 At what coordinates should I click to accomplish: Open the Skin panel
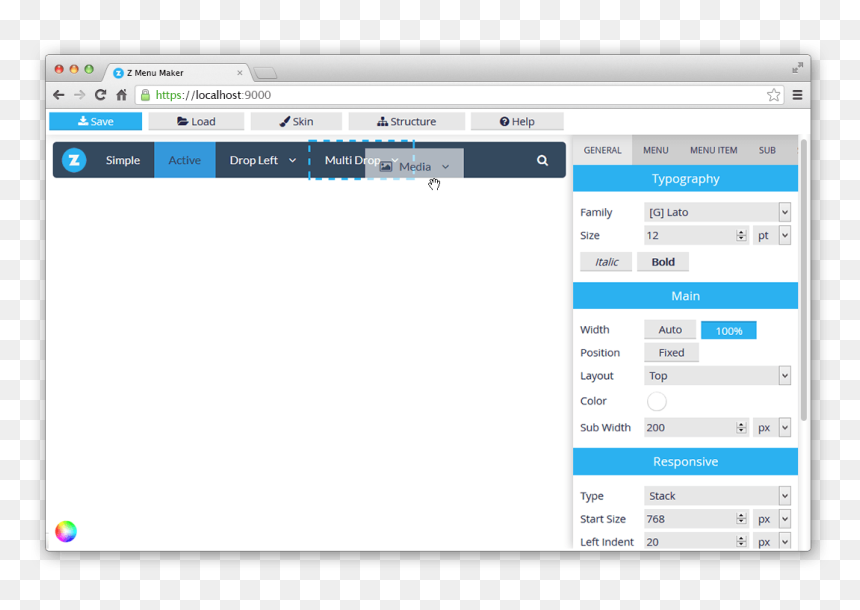coord(296,121)
